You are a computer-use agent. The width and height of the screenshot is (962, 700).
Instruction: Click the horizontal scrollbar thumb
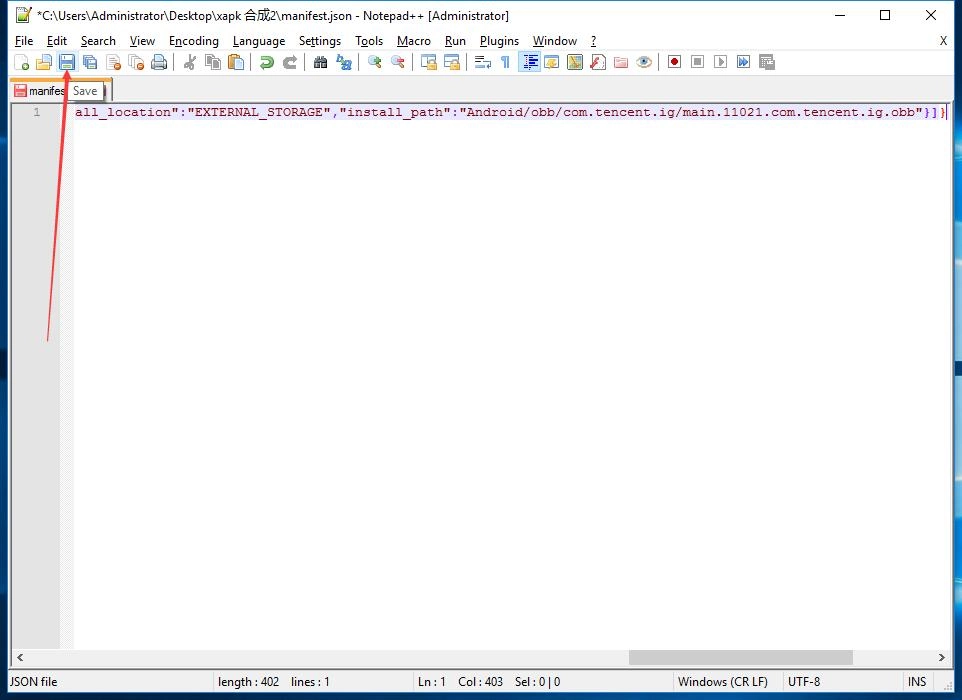coord(740,657)
